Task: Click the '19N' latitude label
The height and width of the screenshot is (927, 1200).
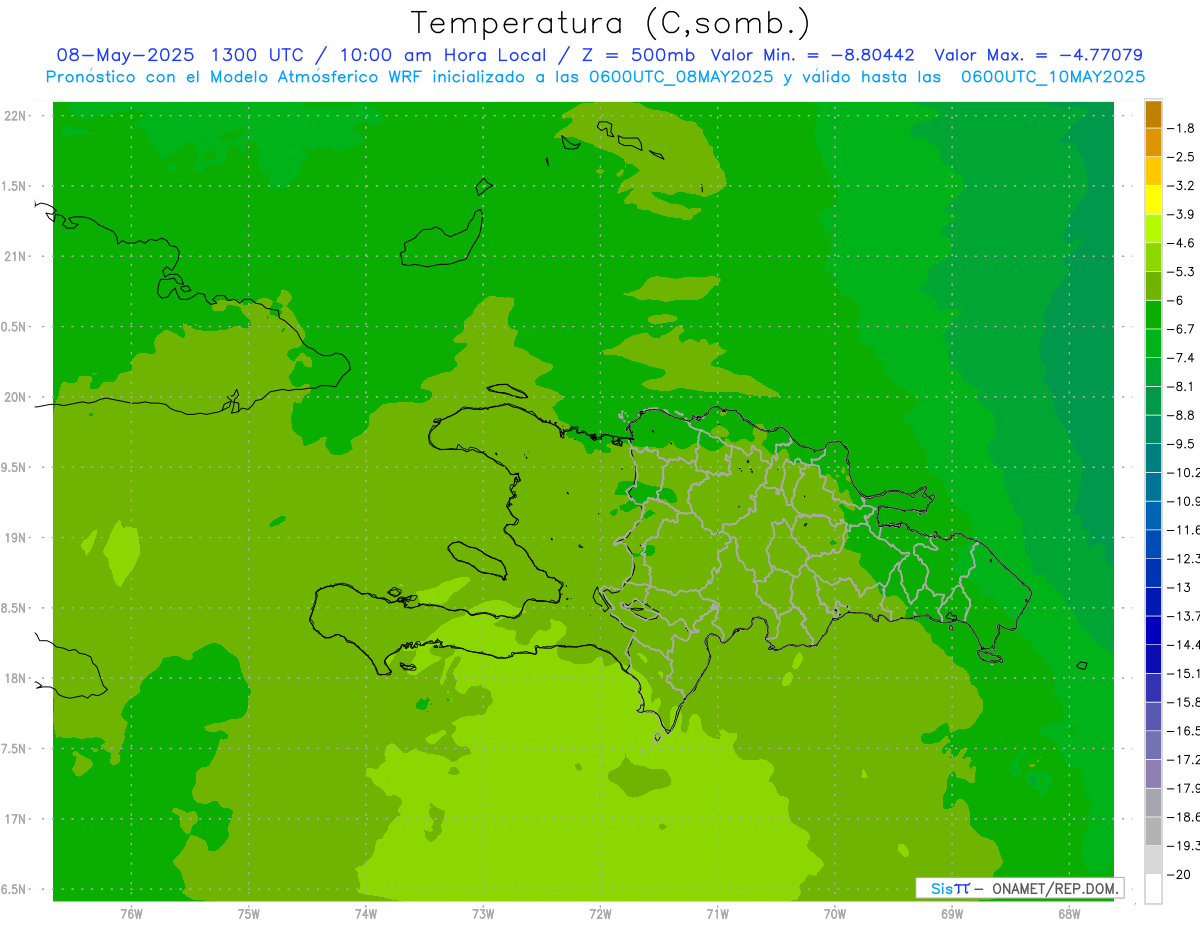Action: (x=16, y=538)
